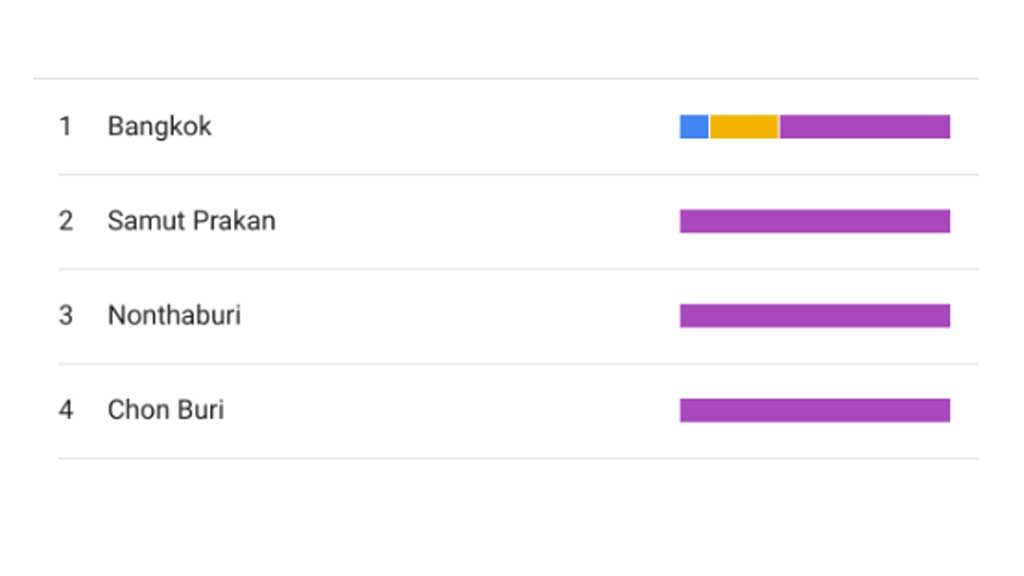The width and height of the screenshot is (1024, 576).
Task: Click the divider between Nonthaburi and Chon Buri
Action: pos(517,364)
